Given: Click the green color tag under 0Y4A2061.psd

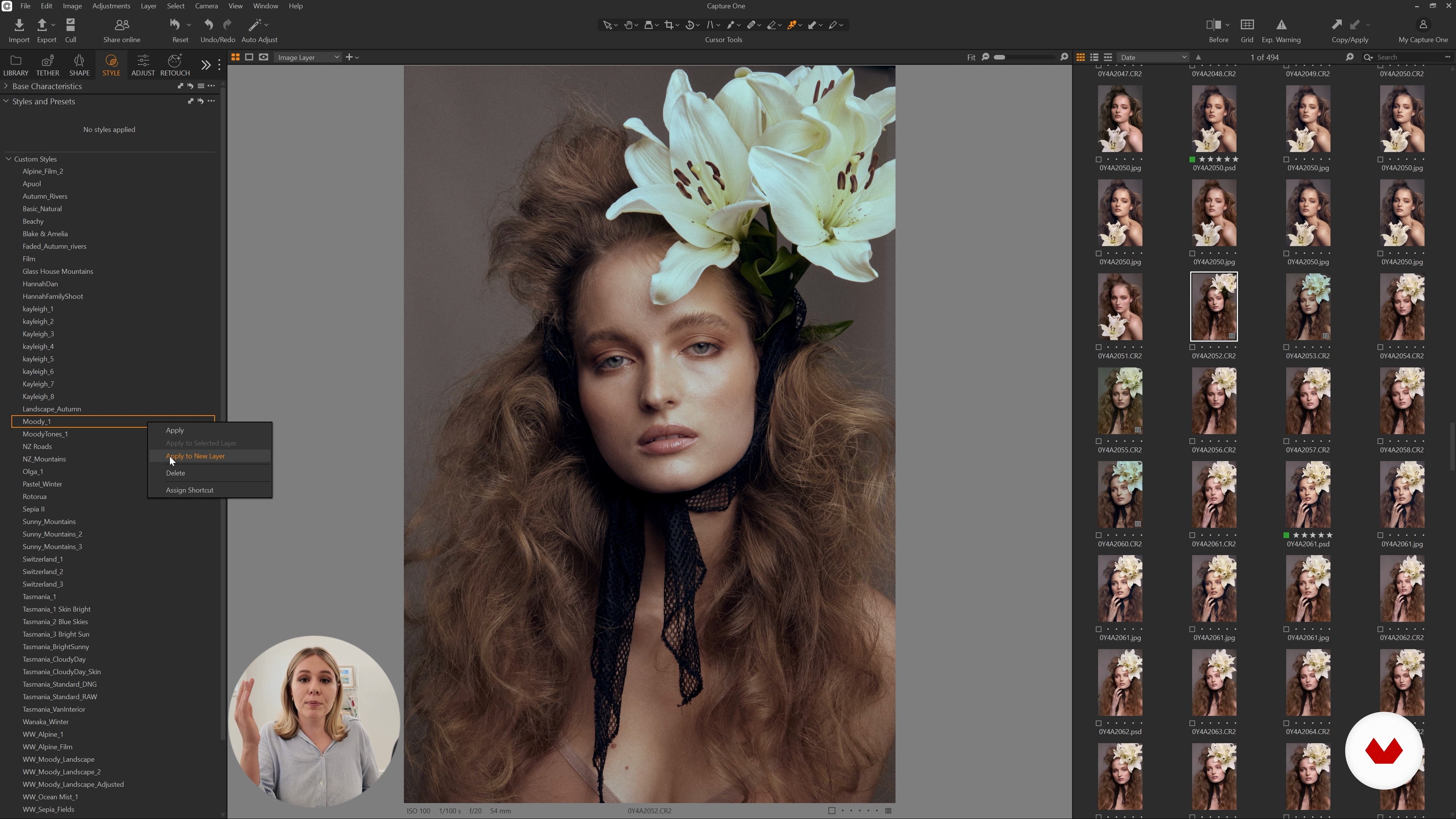Looking at the screenshot, I should (x=1287, y=535).
